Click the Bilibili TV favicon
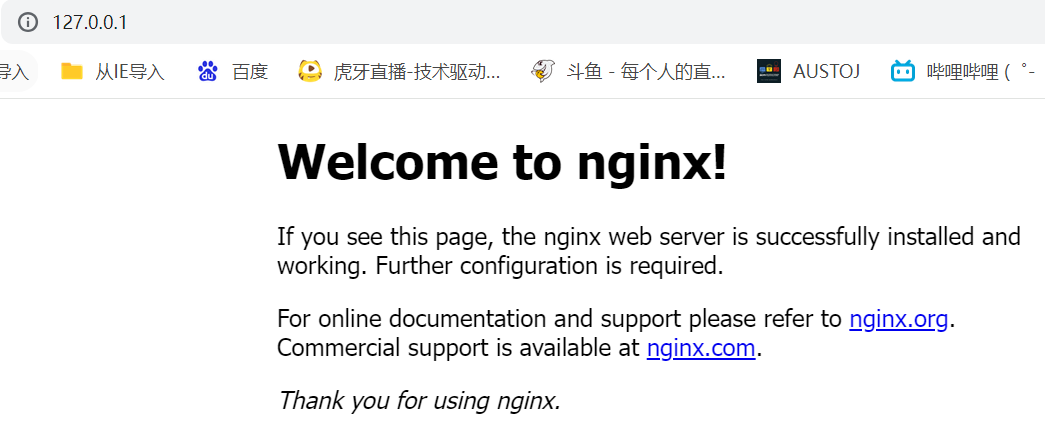Screen dimensions: 1045x441 (x=903, y=71)
